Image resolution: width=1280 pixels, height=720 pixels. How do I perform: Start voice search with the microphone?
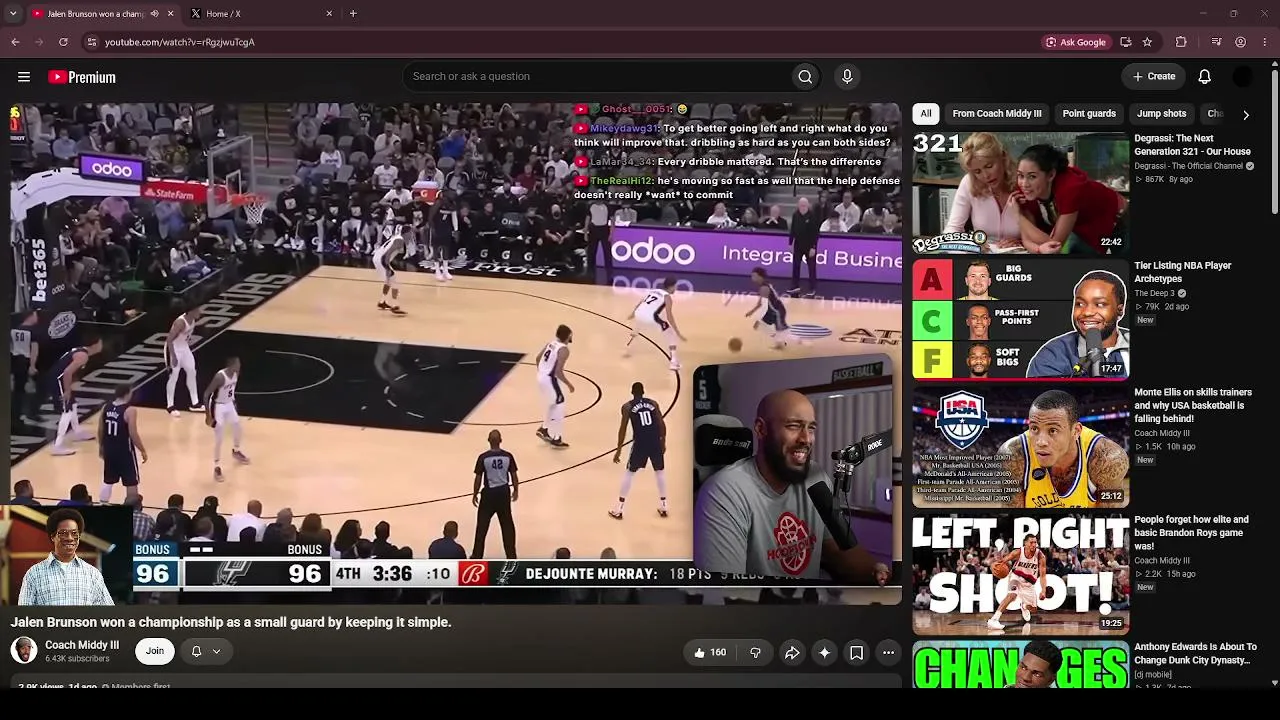click(847, 77)
